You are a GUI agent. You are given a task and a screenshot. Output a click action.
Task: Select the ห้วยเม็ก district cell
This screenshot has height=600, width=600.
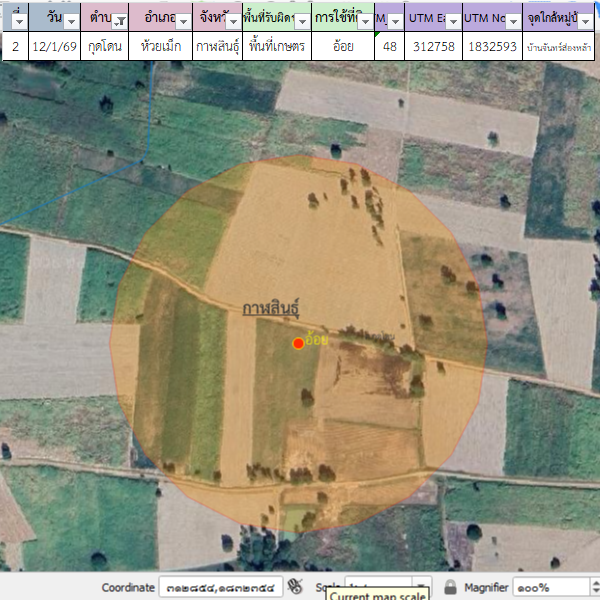point(161,46)
